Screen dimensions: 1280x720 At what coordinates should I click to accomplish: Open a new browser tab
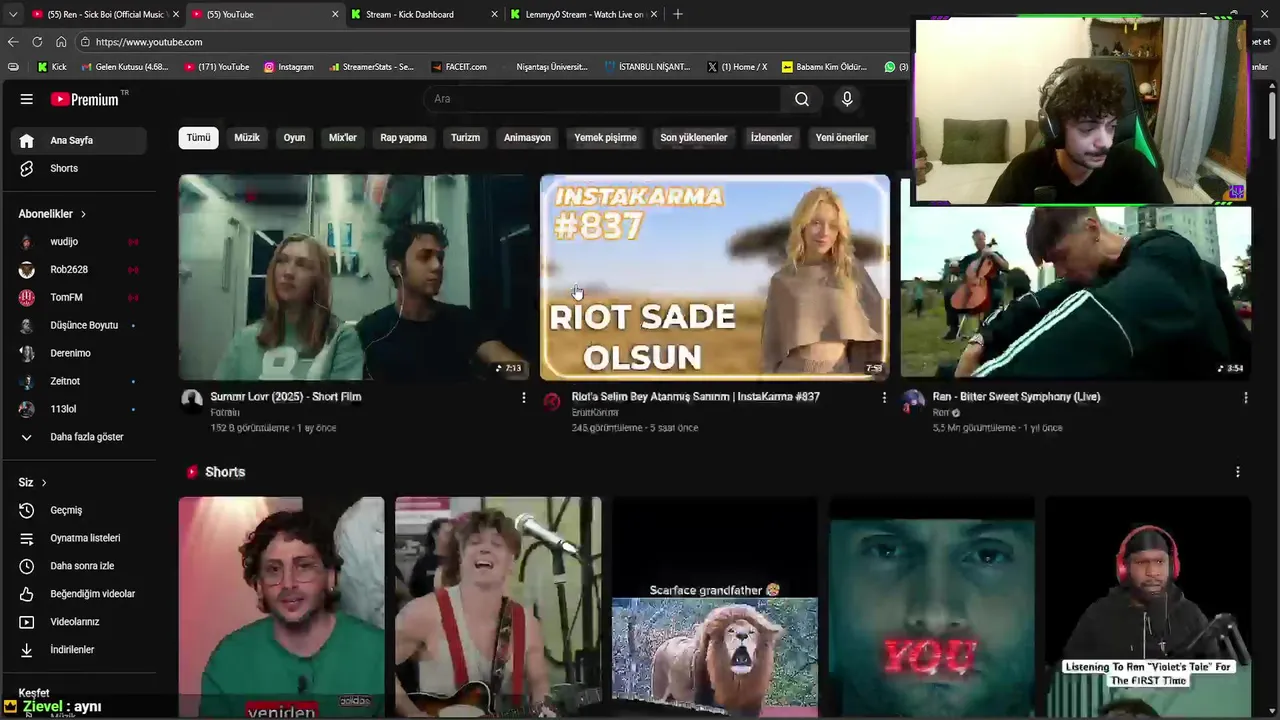(678, 14)
